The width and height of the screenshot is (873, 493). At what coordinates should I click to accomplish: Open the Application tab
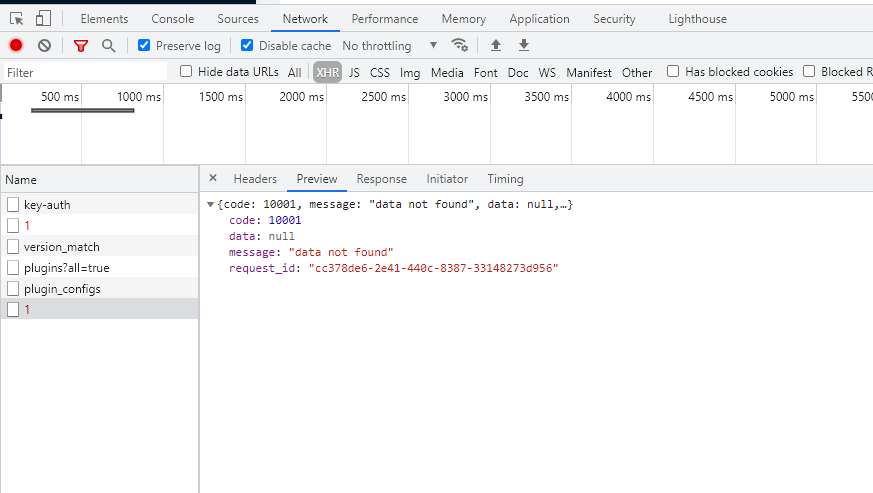[540, 19]
